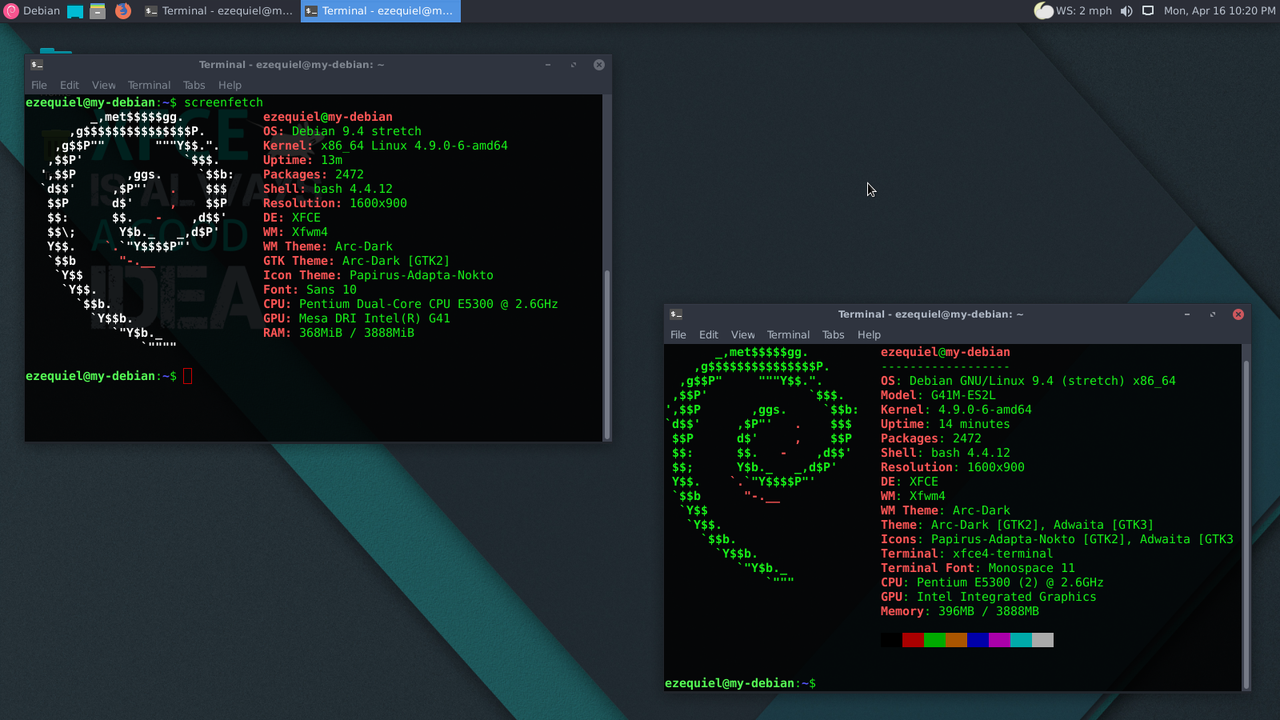Open View menu in the screenfetch terminal
The image size is (1280, 720).
103,85
